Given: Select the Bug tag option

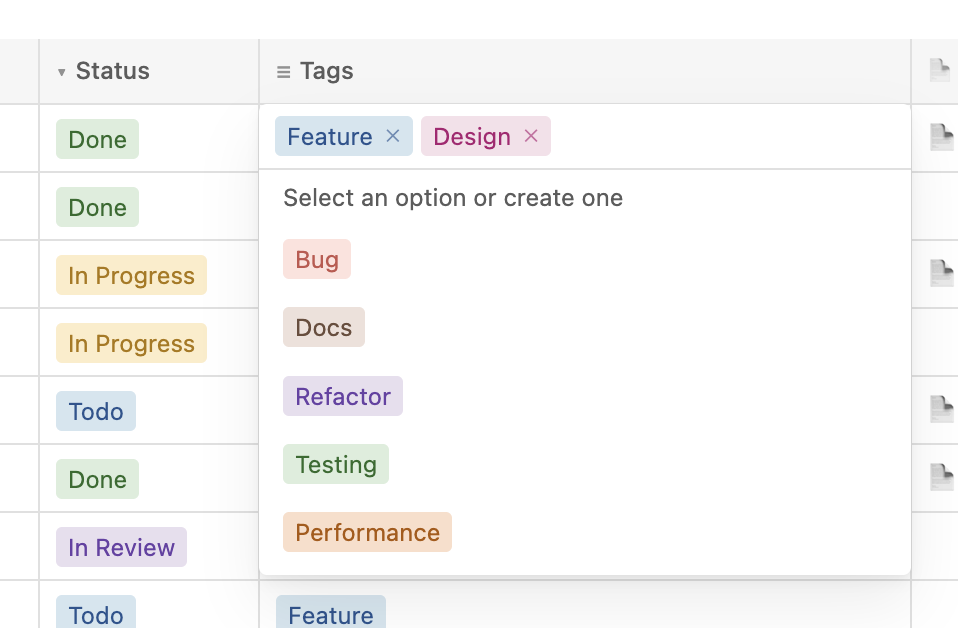Looking at the screenshot, I should click(317, 260).
